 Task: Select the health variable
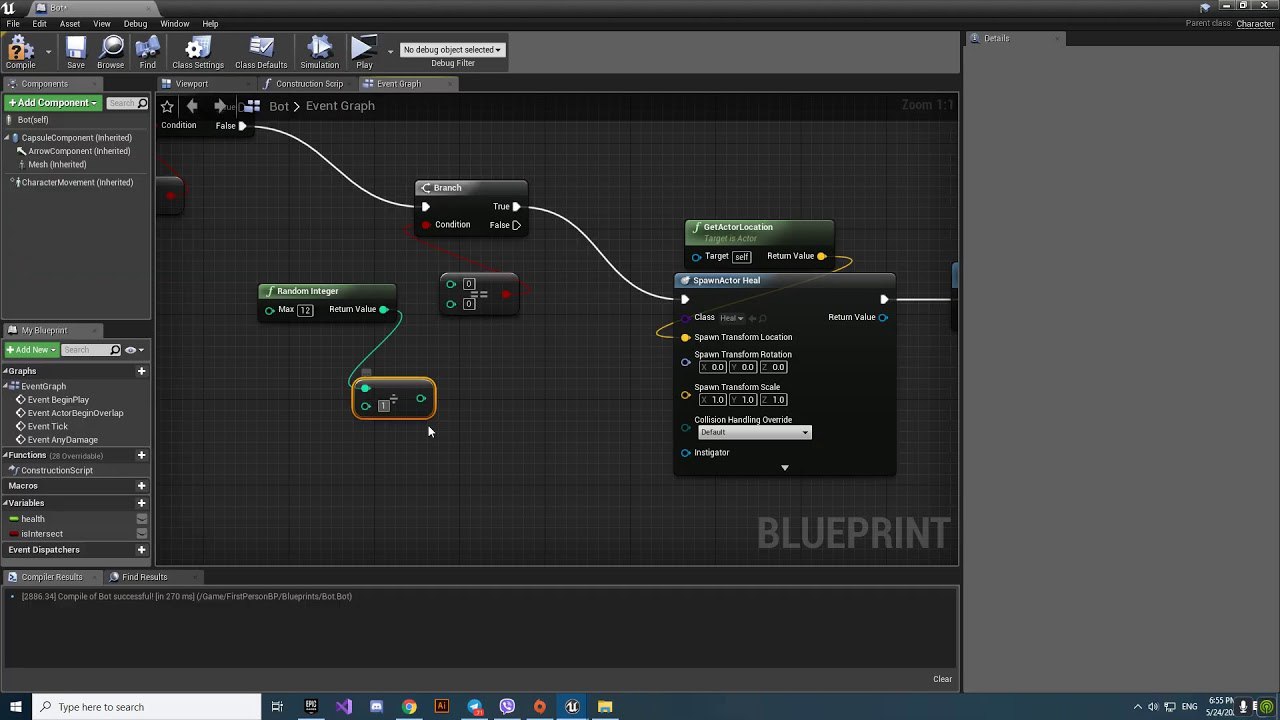(x=33, y=519)
